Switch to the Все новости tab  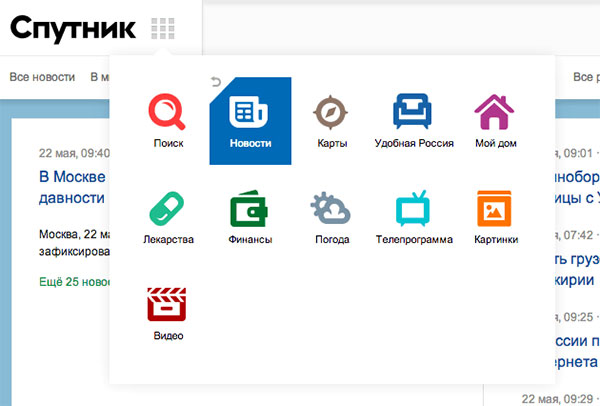41,77
